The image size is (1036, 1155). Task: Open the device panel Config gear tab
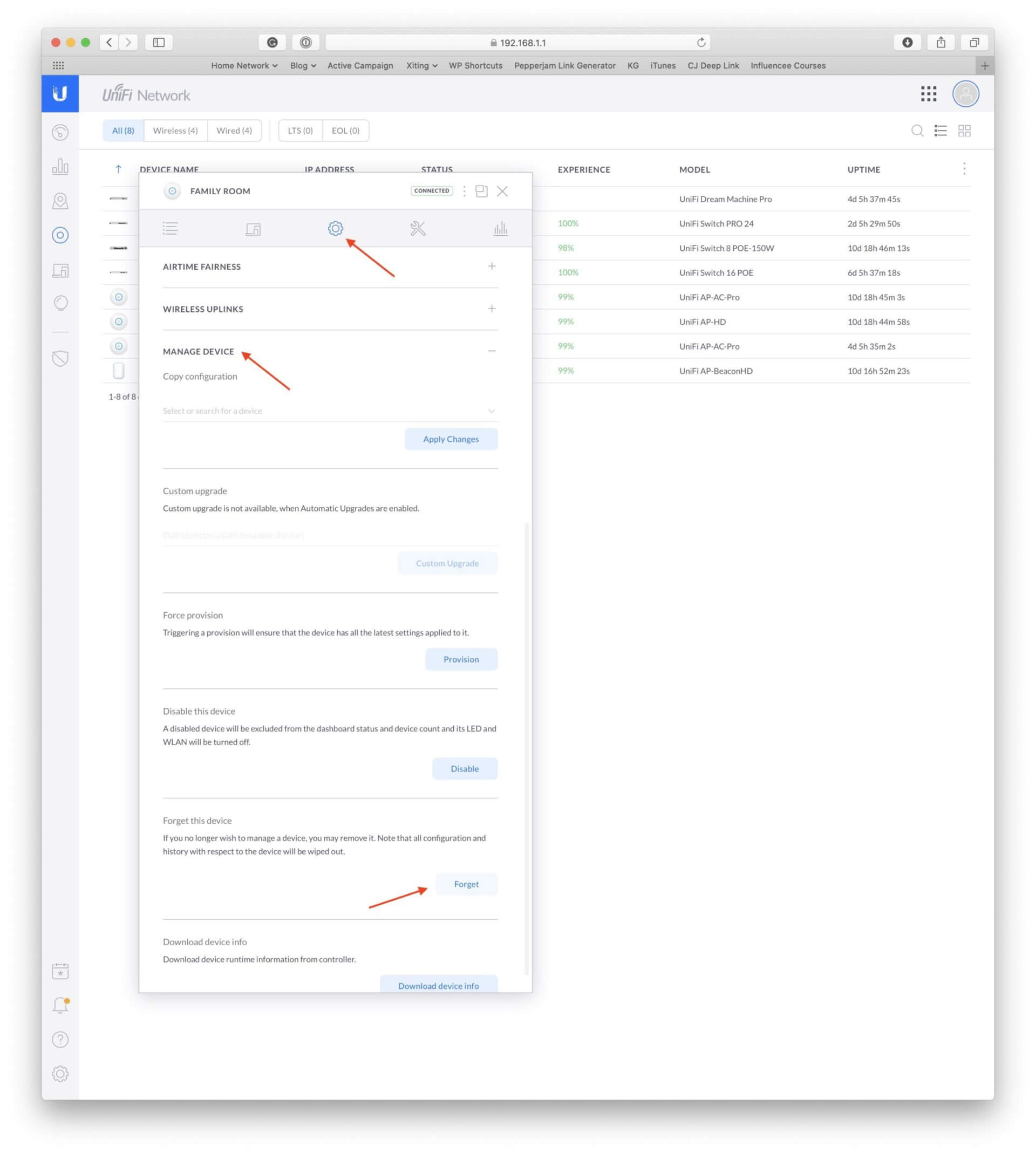click(x=335, y=229)
